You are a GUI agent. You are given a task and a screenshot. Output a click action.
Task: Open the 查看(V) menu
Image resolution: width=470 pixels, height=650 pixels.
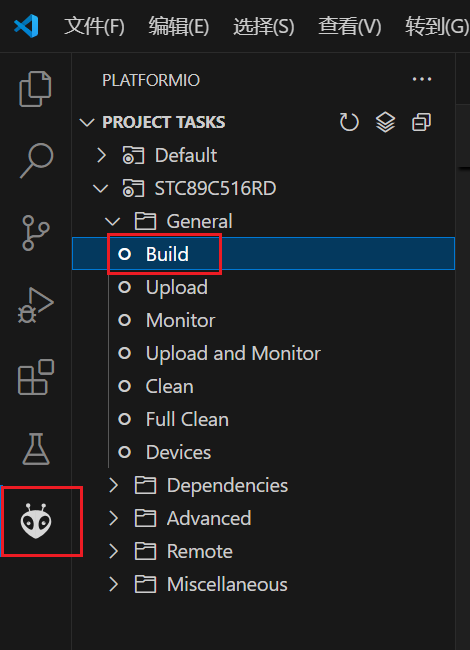[x=349, y=26]
